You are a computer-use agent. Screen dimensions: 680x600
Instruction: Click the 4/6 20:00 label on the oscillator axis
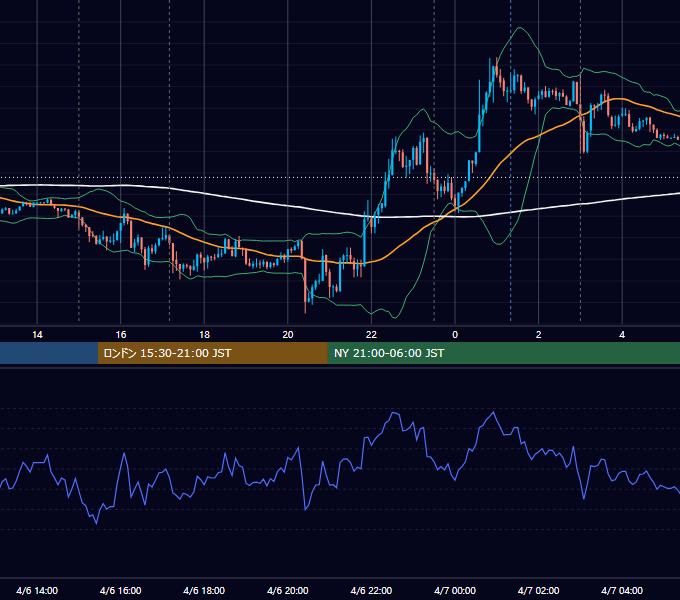coord(288,590)
